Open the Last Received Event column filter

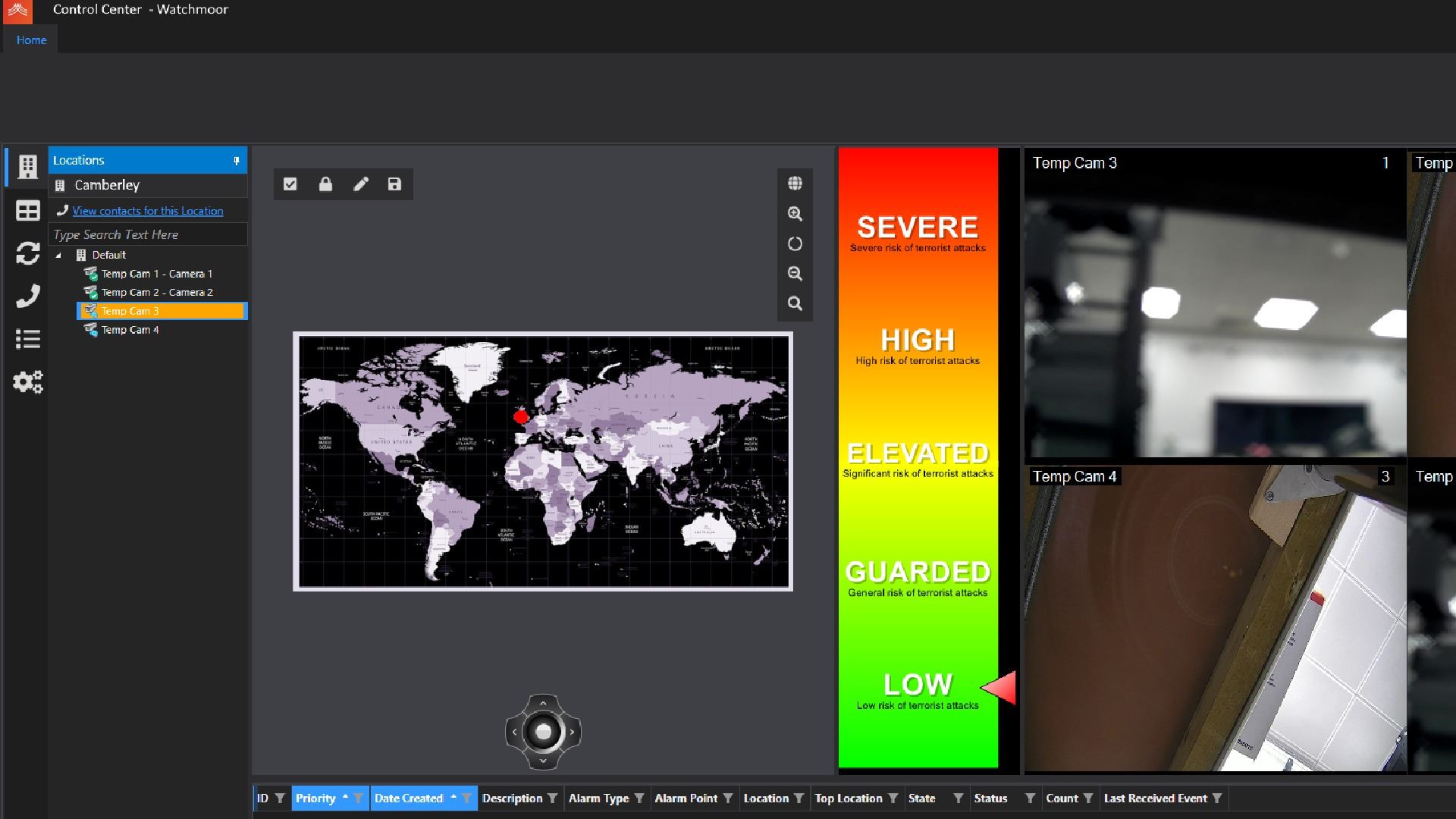[x=1217, y=799]
